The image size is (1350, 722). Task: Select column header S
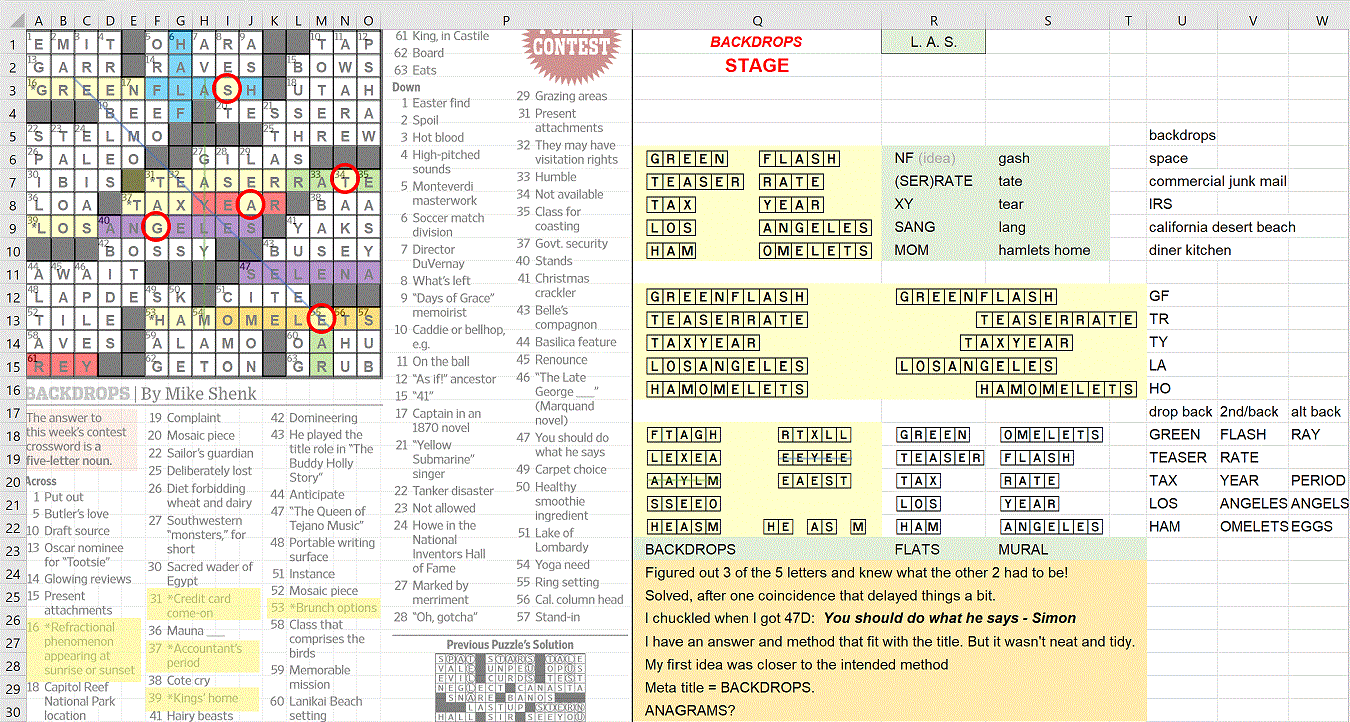(x=1047, y=20)
